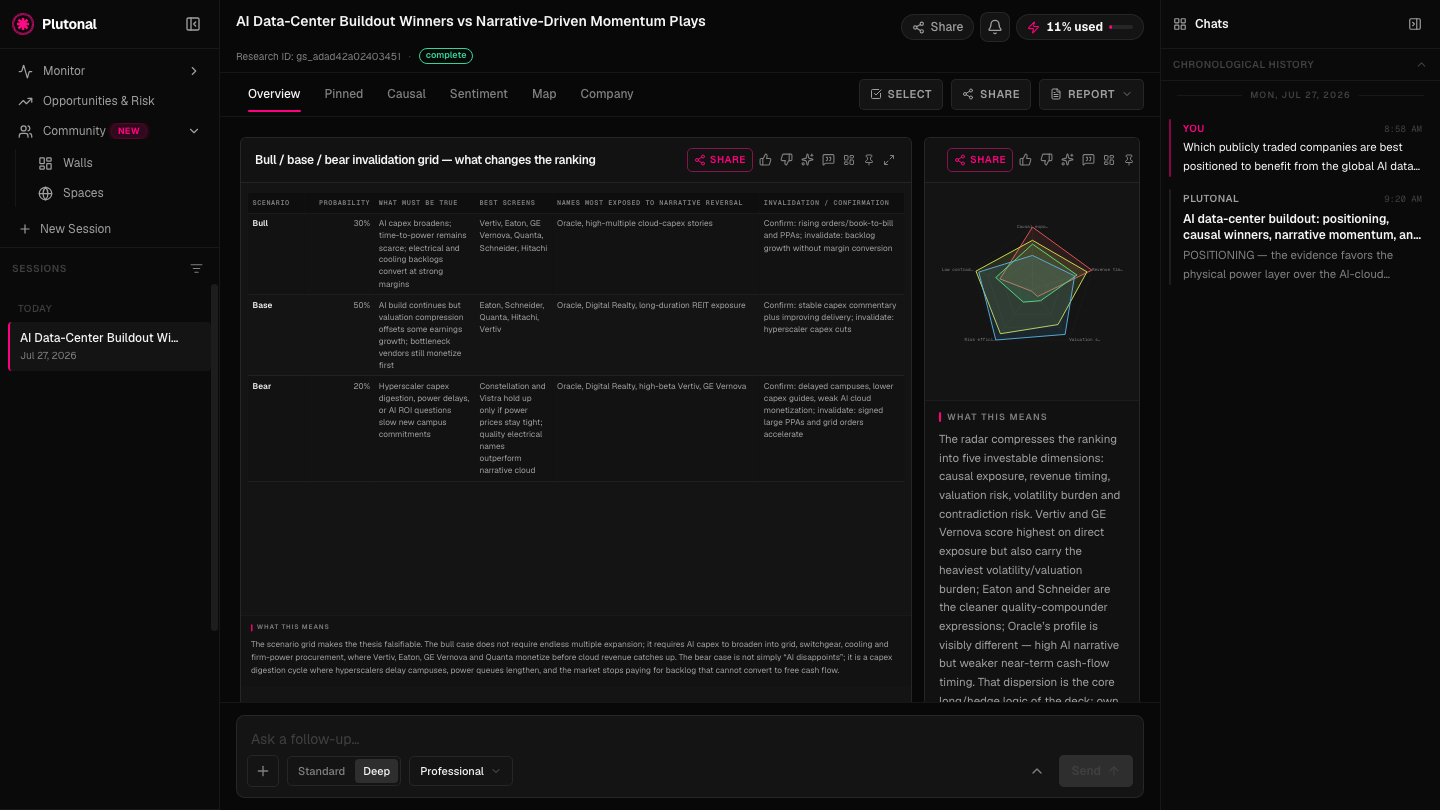Share the invalidation grid card
The width and height of the screenshot is (1440, 810).
pos(720,160)
